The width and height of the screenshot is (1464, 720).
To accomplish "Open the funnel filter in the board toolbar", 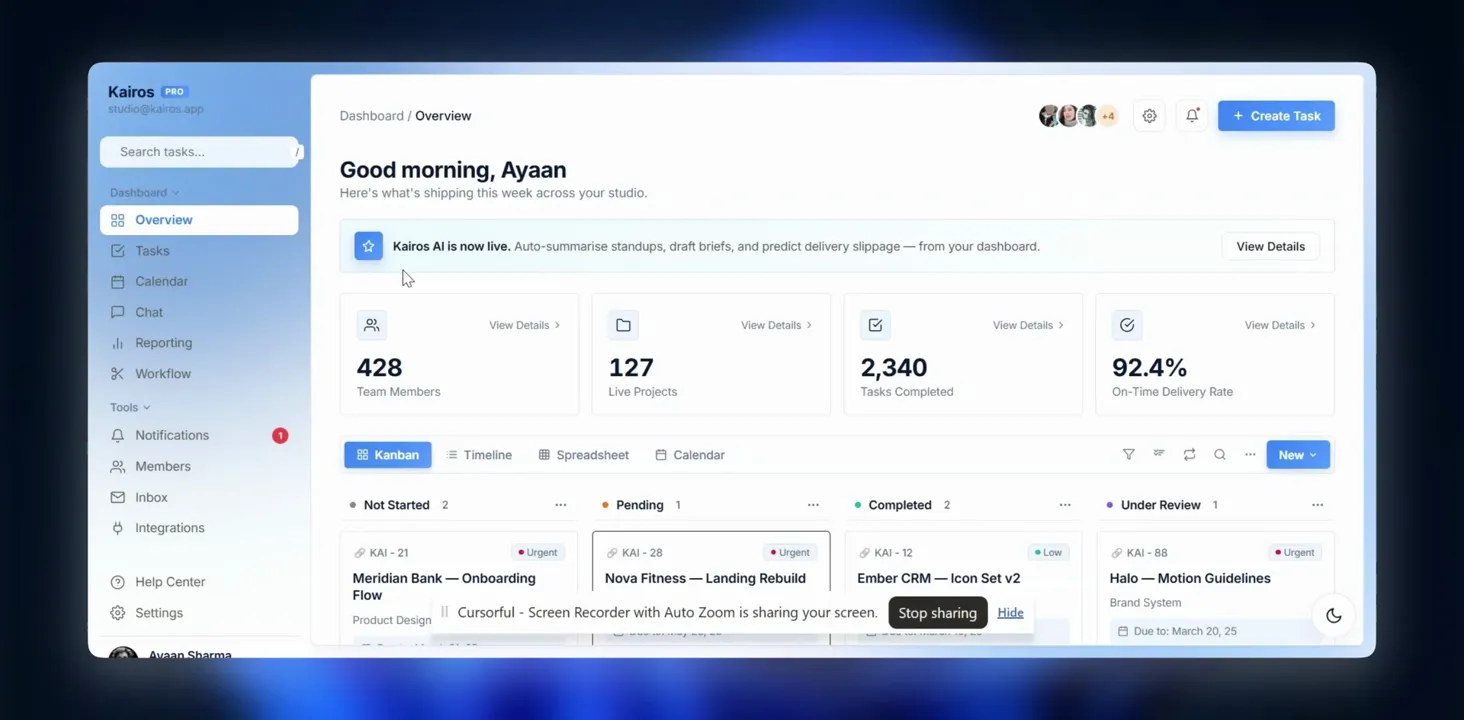I will [1128, 455].
